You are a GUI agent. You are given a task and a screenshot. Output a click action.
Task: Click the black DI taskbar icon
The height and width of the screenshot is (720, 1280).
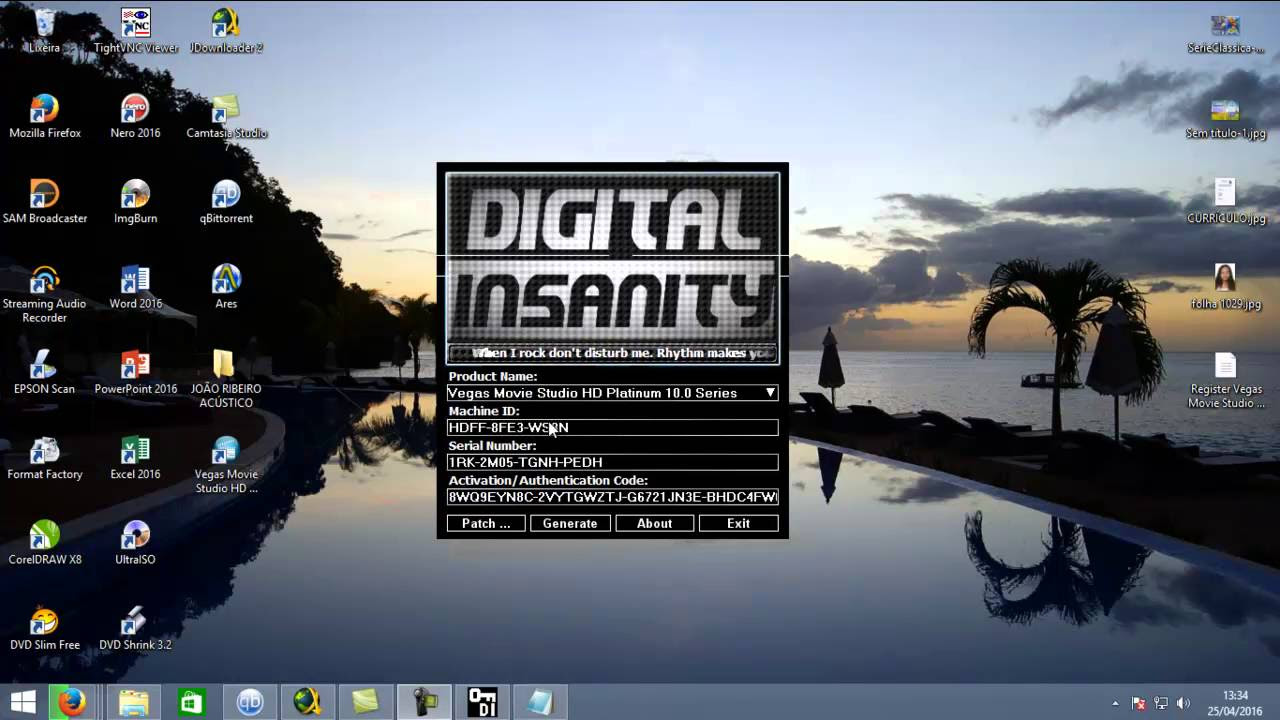tap(483, 702)
